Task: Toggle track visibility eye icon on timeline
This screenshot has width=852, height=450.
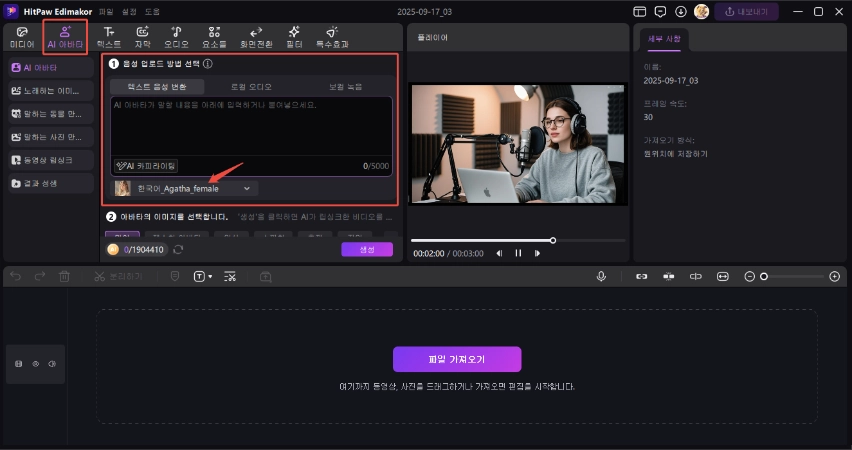Action: (35, 364)
